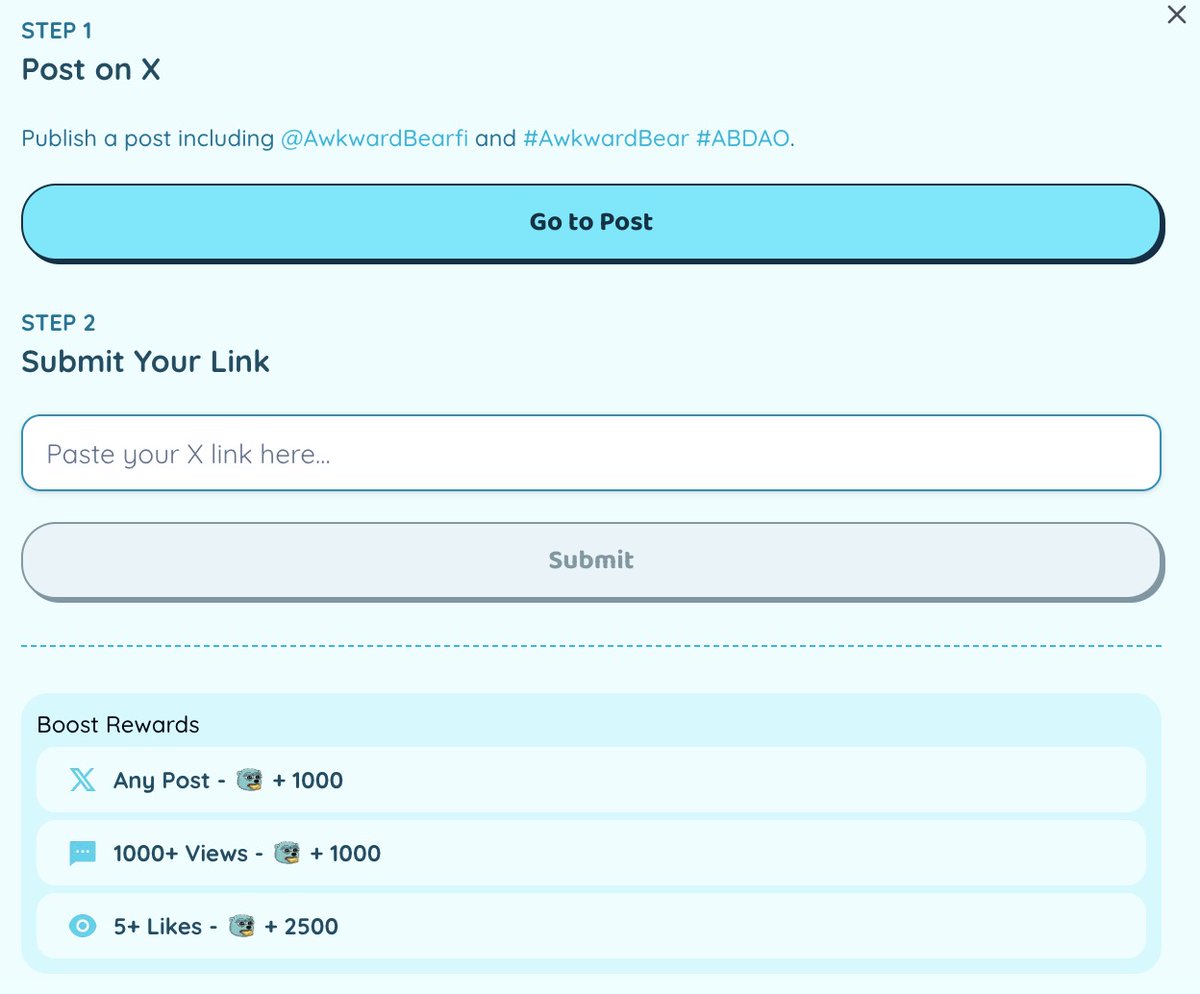Click the '+ 2500' reward value
Screen dimensions: 1200x994
point(301,927)
